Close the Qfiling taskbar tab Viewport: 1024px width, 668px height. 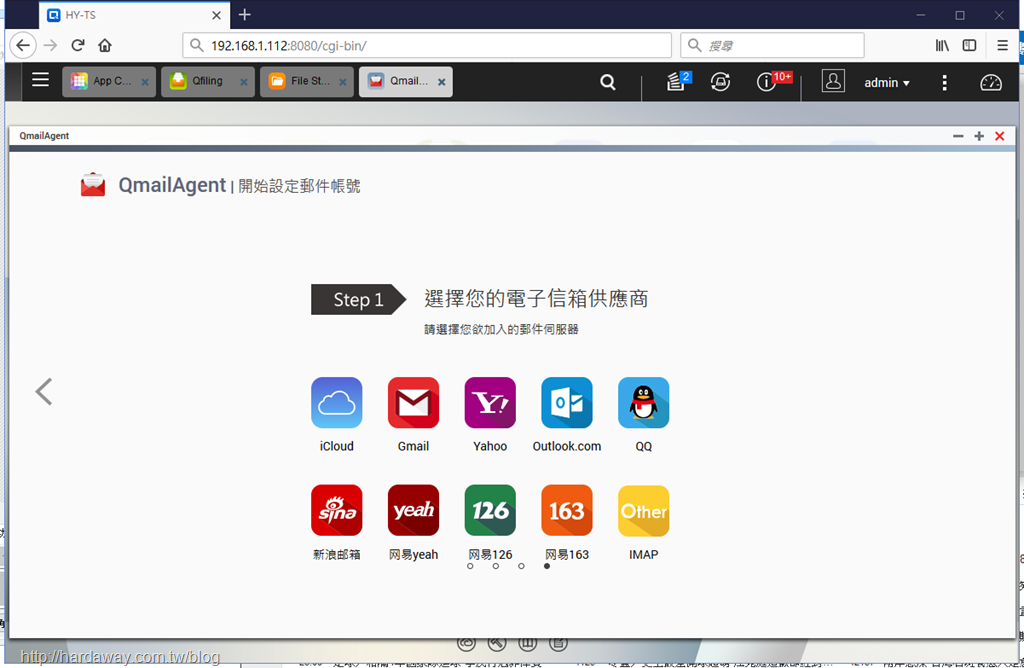tap(244, 82)
